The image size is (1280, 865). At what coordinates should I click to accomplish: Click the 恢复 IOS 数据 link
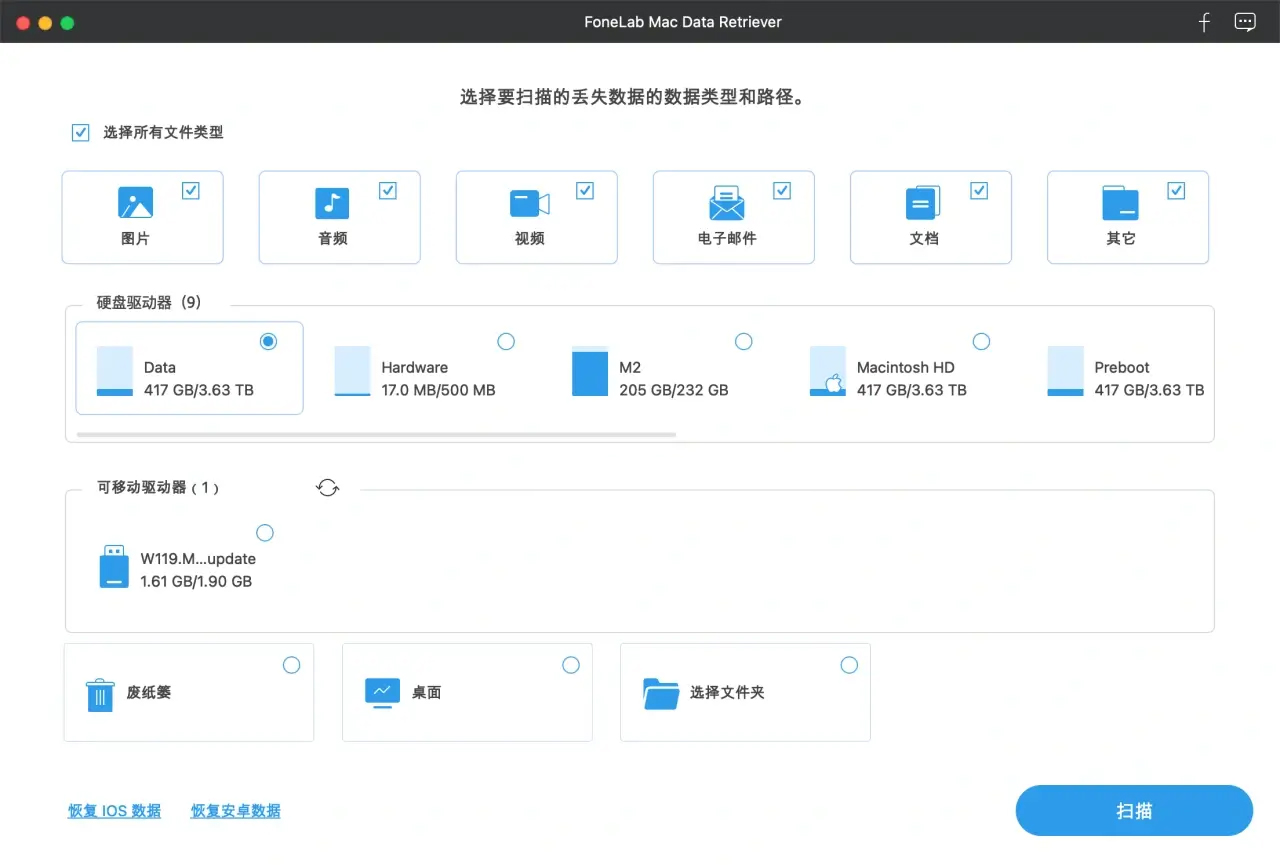click(x=114, y=810)
